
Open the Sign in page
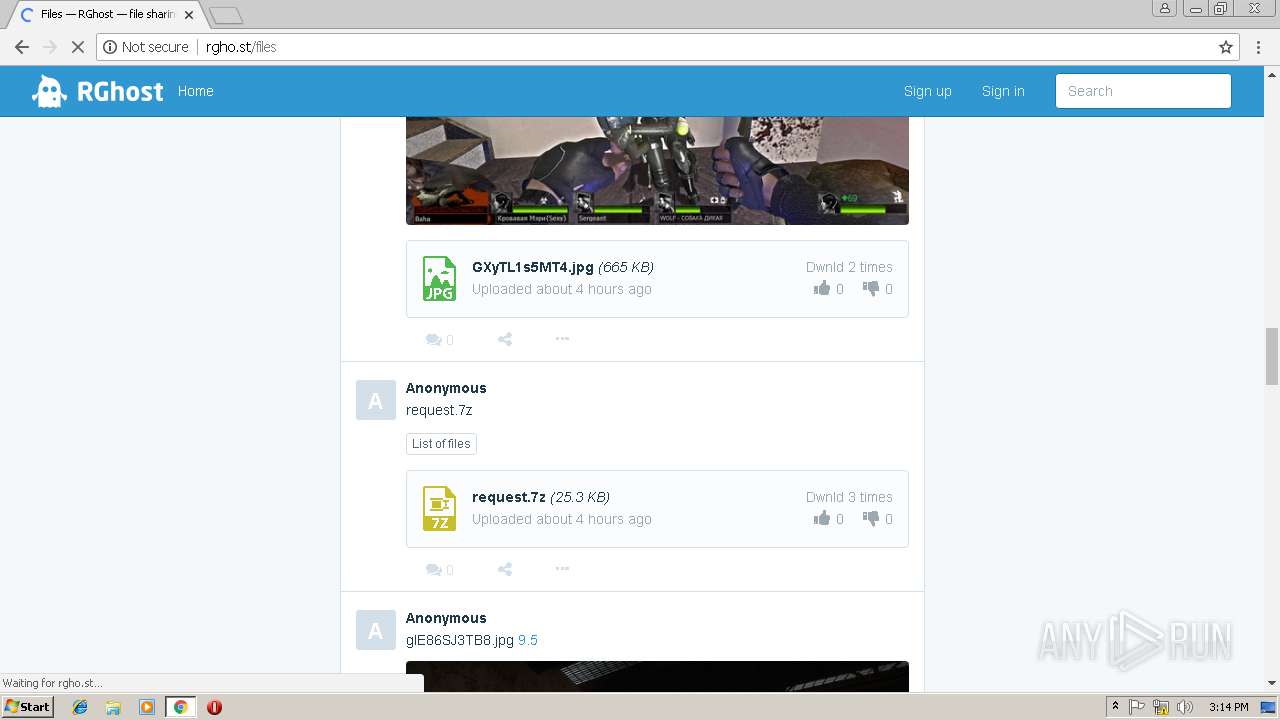(x=1003, y=91)
